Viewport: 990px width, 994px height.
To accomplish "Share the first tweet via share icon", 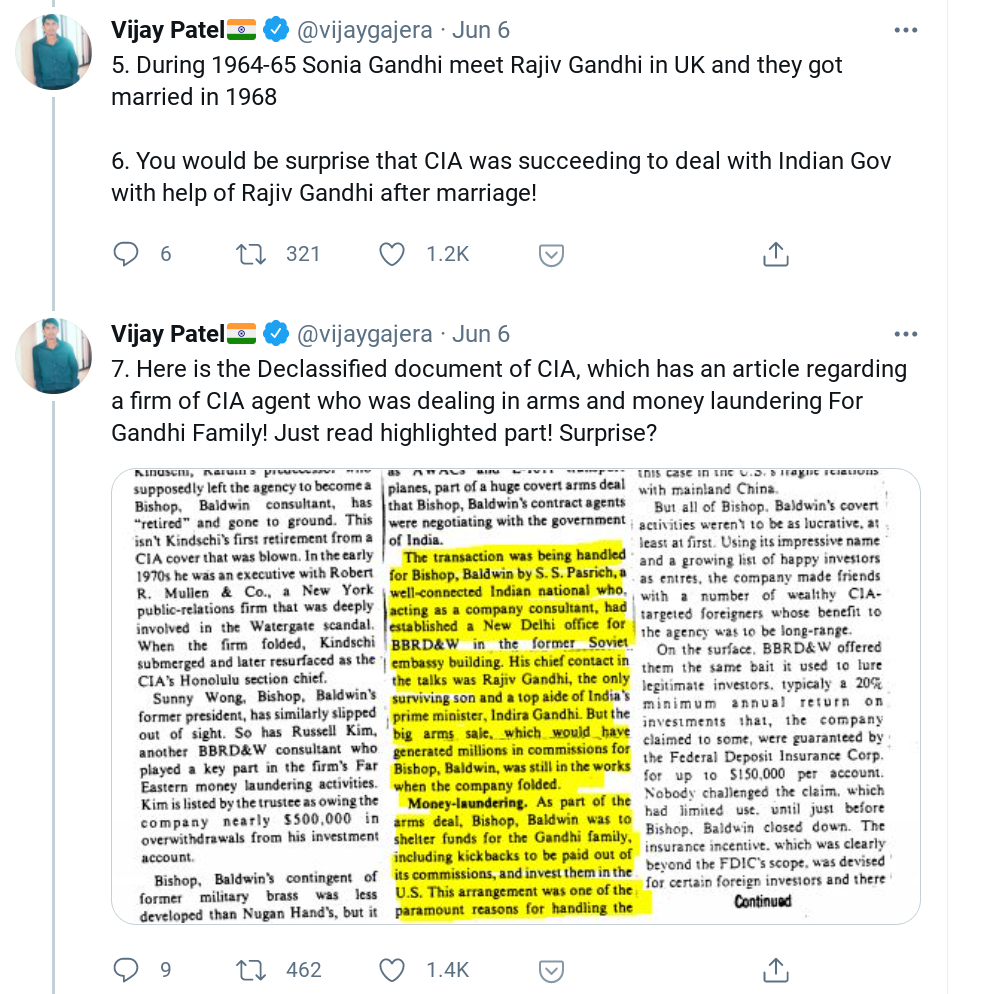I will pos(776,254).
